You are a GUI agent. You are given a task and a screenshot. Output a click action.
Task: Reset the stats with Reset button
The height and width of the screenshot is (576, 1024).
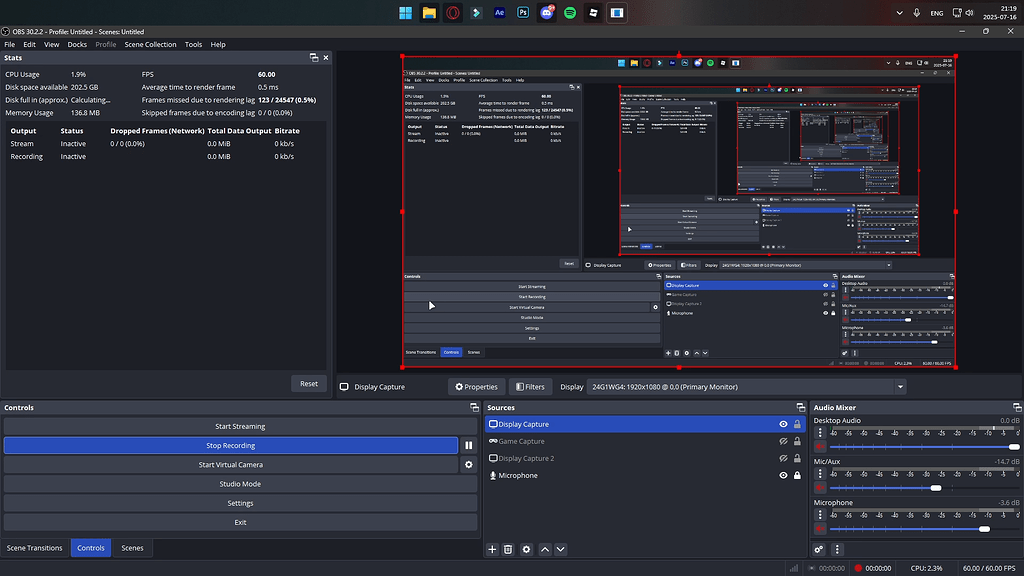(309, 383)
